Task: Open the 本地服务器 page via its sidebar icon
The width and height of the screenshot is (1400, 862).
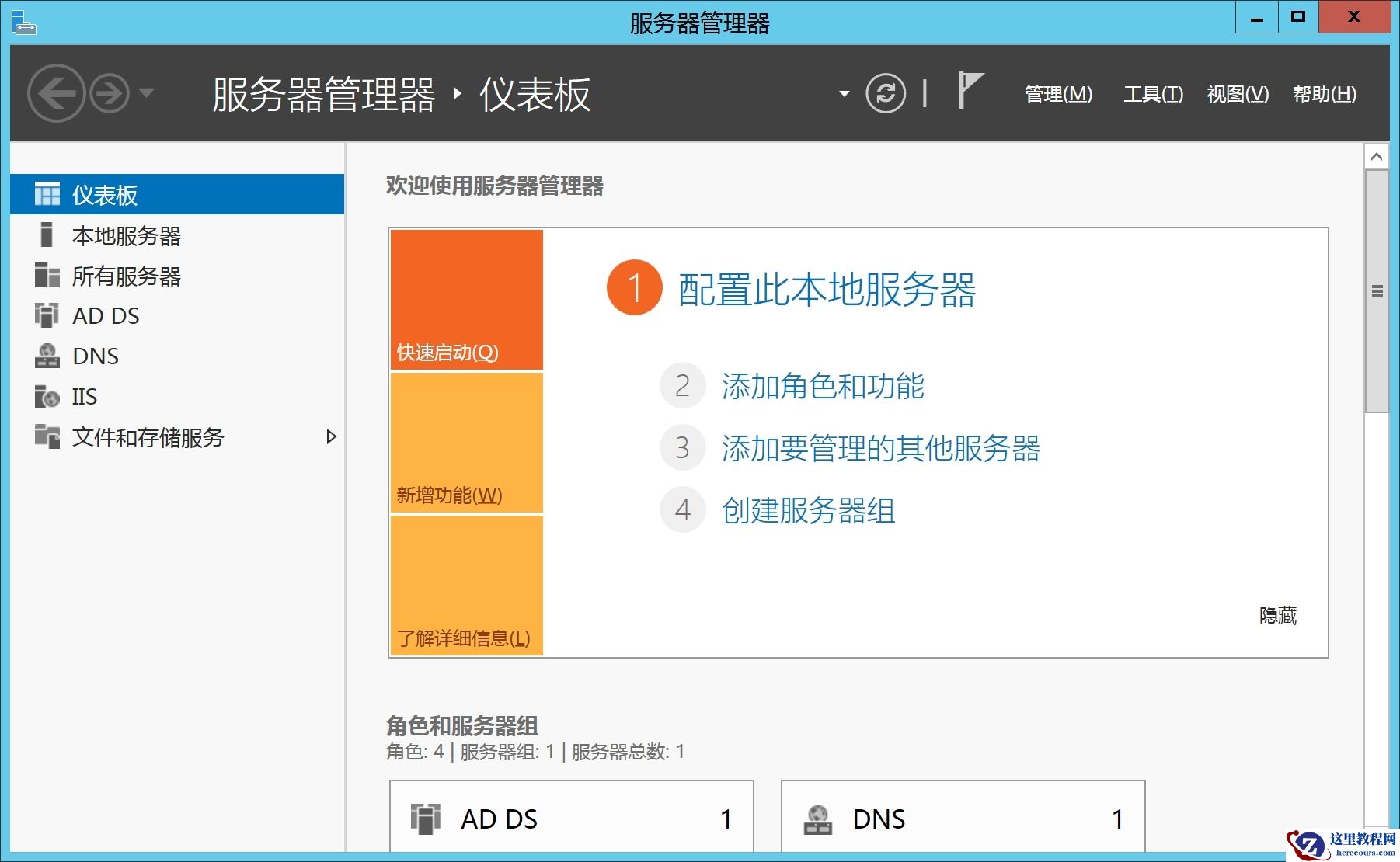Action: tap(47, 235)
